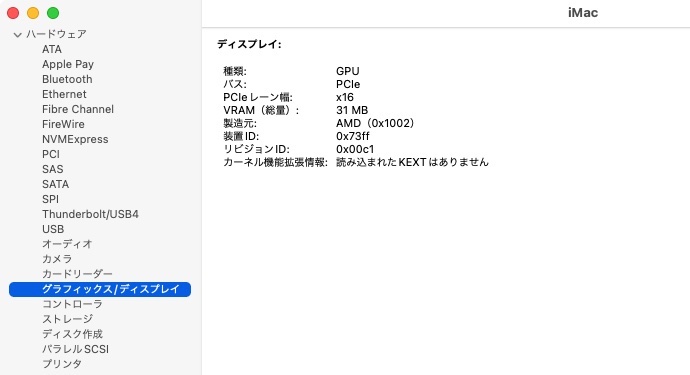This screenshot has width=690, height=375.
Task: Click the ディスプレイ: heading in details
Action: click(x=249, y=44)
